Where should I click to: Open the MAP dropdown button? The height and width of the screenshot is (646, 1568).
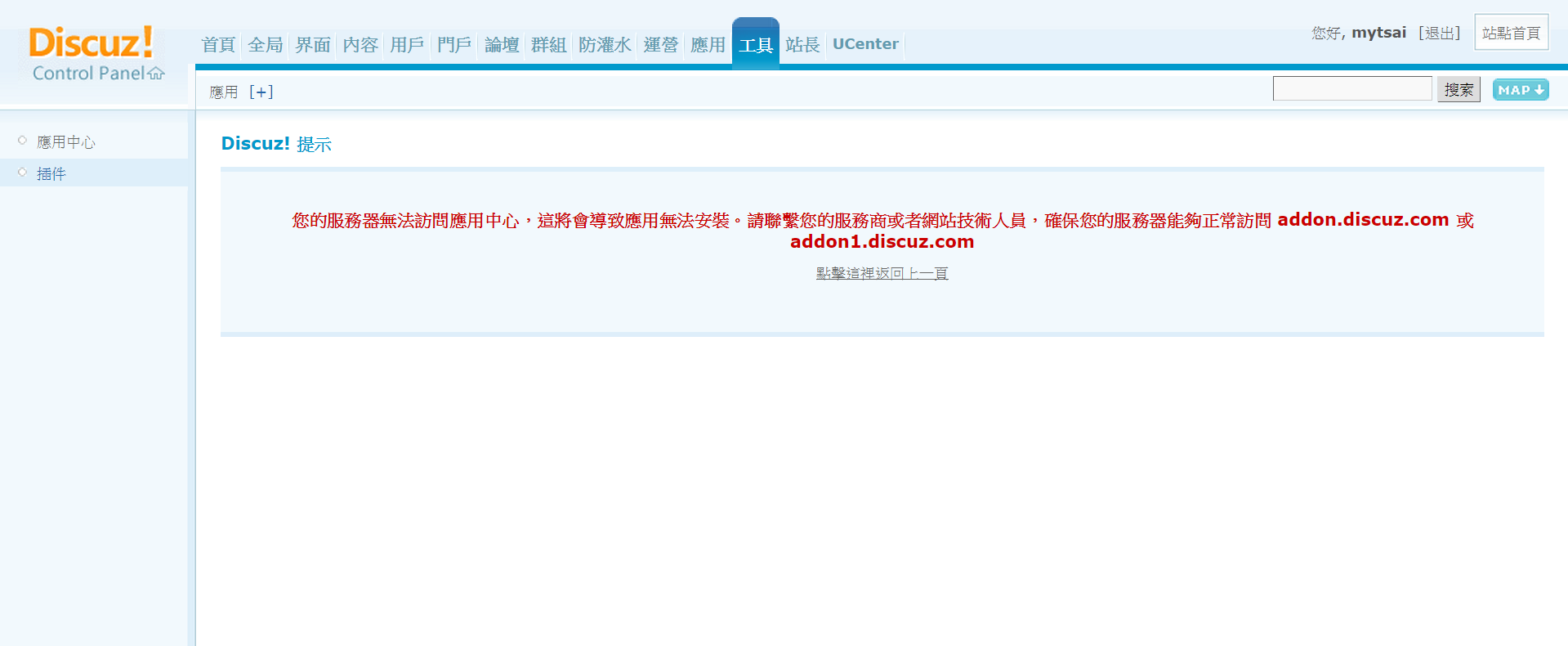pyautogui.click(x=1521, y=90)
